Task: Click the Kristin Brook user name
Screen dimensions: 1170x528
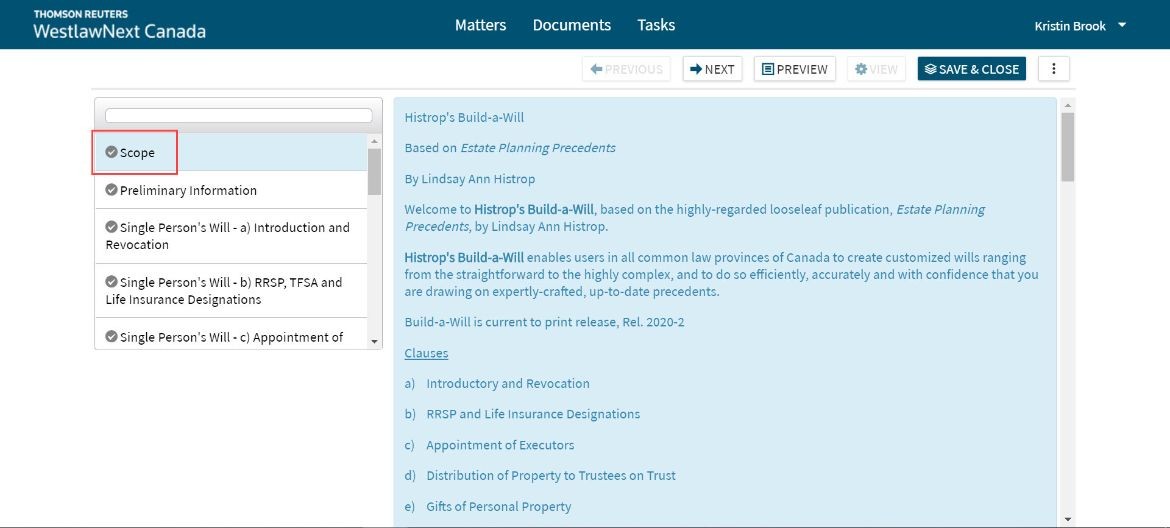Action: (x=1071, y=25)
